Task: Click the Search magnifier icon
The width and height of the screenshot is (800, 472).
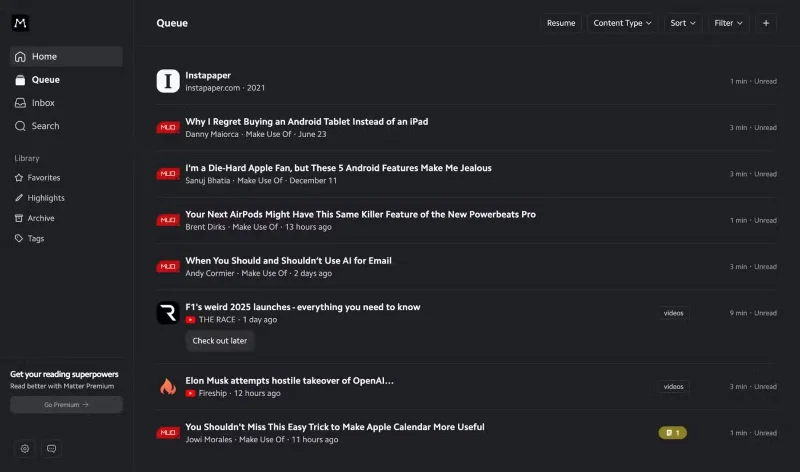Action: tap(20, 126)
